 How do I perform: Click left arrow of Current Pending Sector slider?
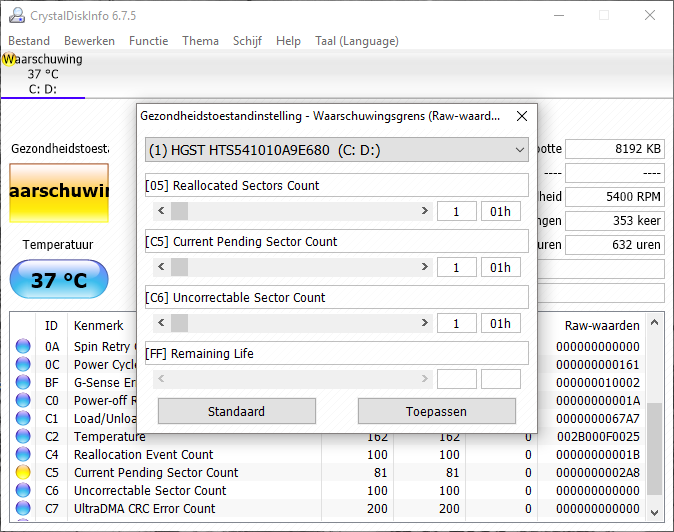(161, 267)
